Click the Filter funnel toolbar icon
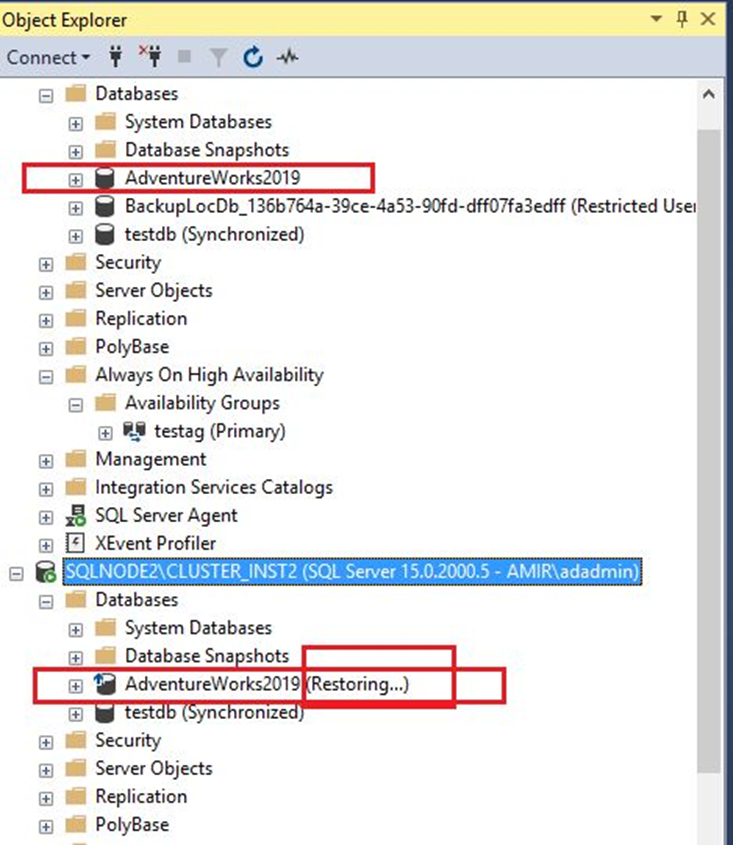This screenshot has height=845, width=733. 219,58
